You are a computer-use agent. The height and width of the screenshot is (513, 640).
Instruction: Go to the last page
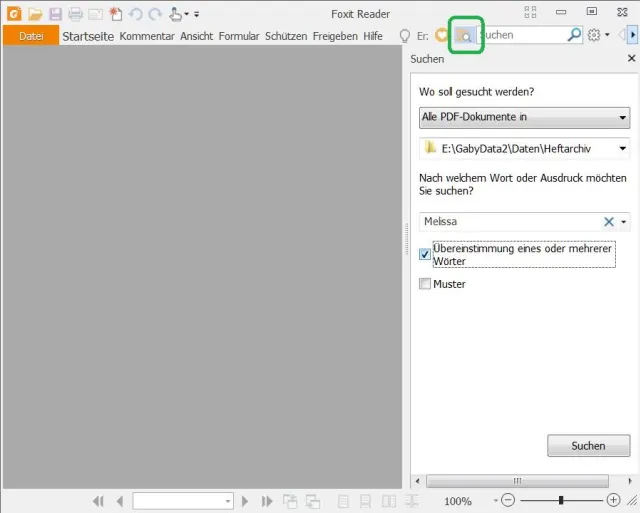(x=267, y=501)
